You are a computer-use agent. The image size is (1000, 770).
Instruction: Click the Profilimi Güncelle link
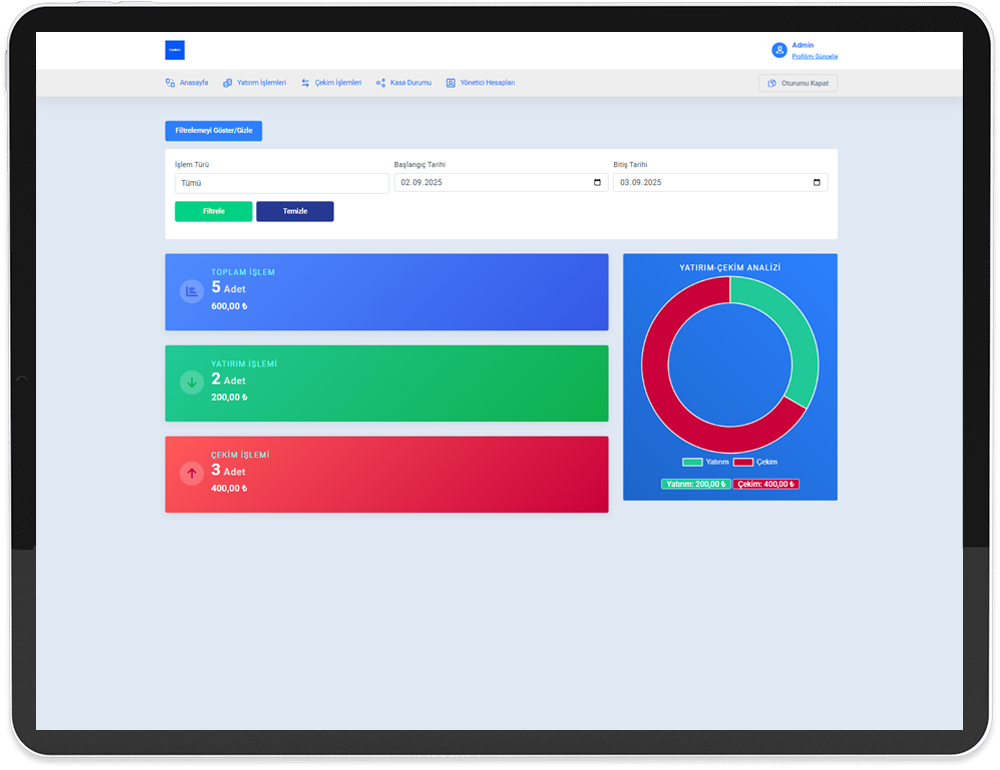tap(814, 57)
